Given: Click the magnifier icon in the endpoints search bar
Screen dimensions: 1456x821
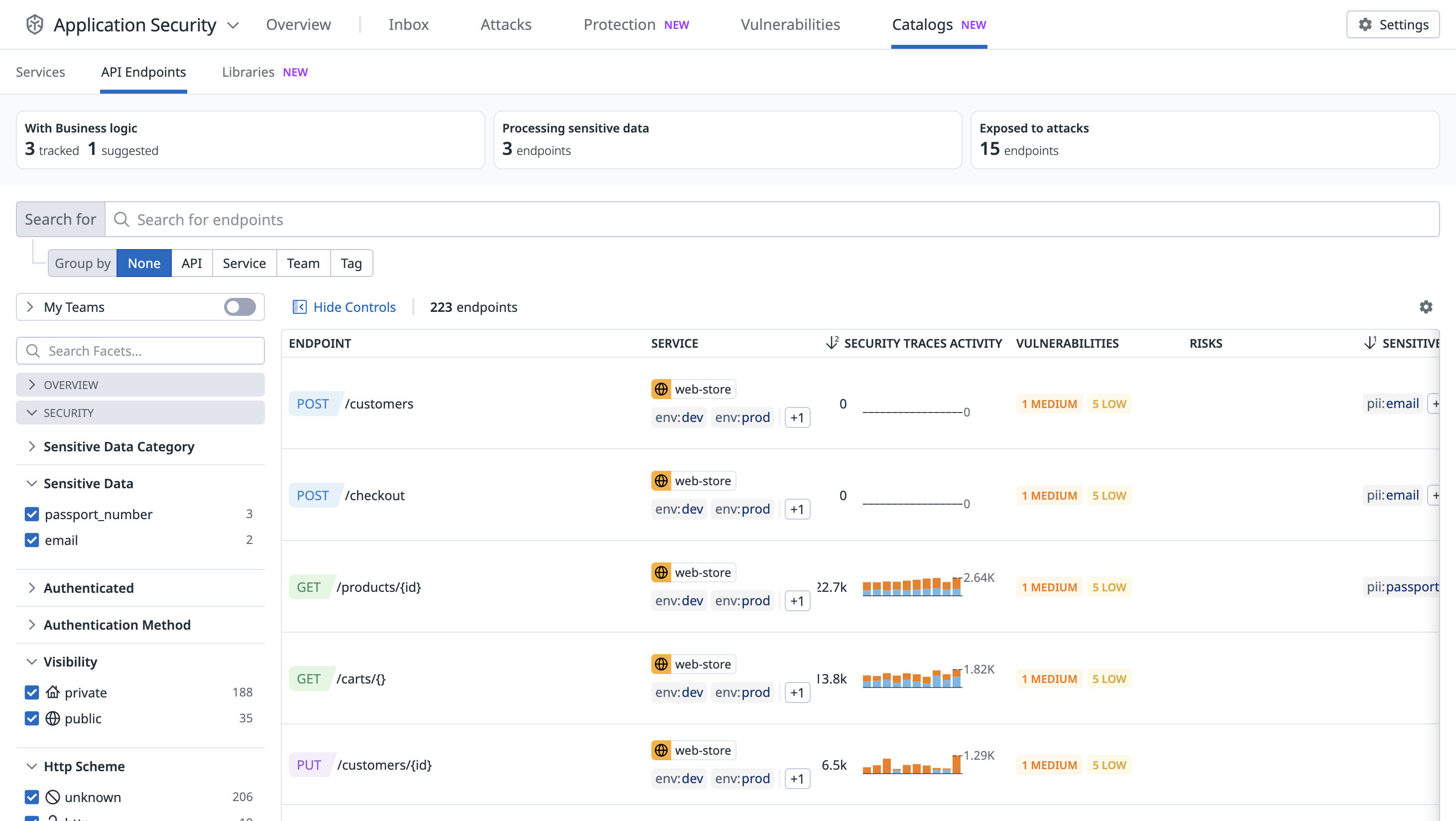Looking at the screenshot, I should tap(121, 219).
